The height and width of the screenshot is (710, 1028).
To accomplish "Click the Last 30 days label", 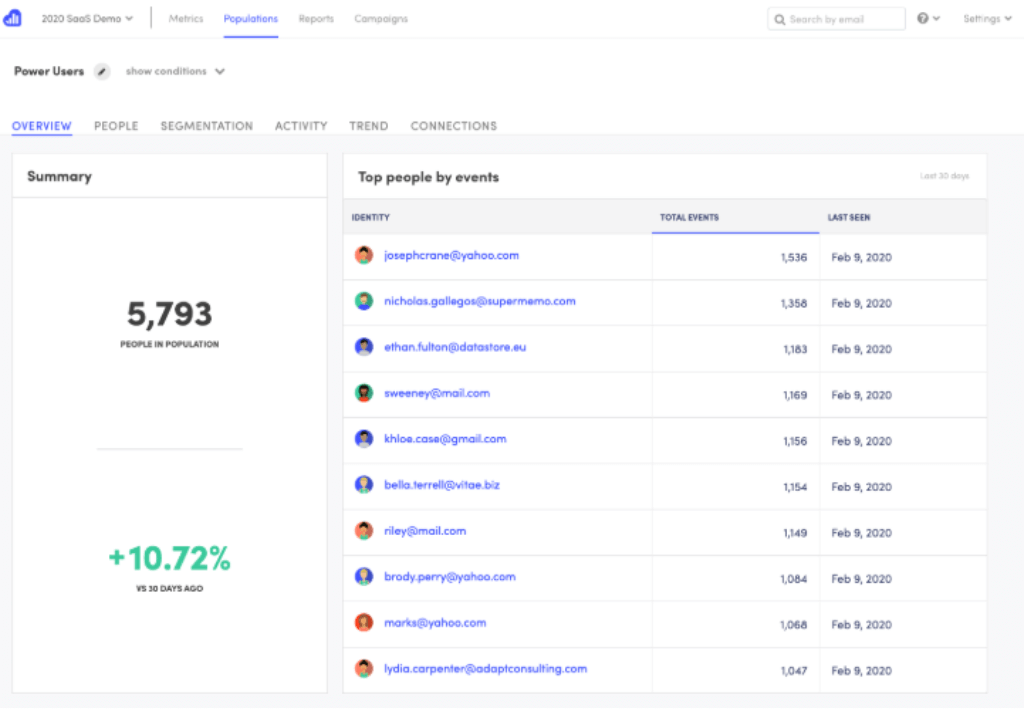I will pos(944,176).
